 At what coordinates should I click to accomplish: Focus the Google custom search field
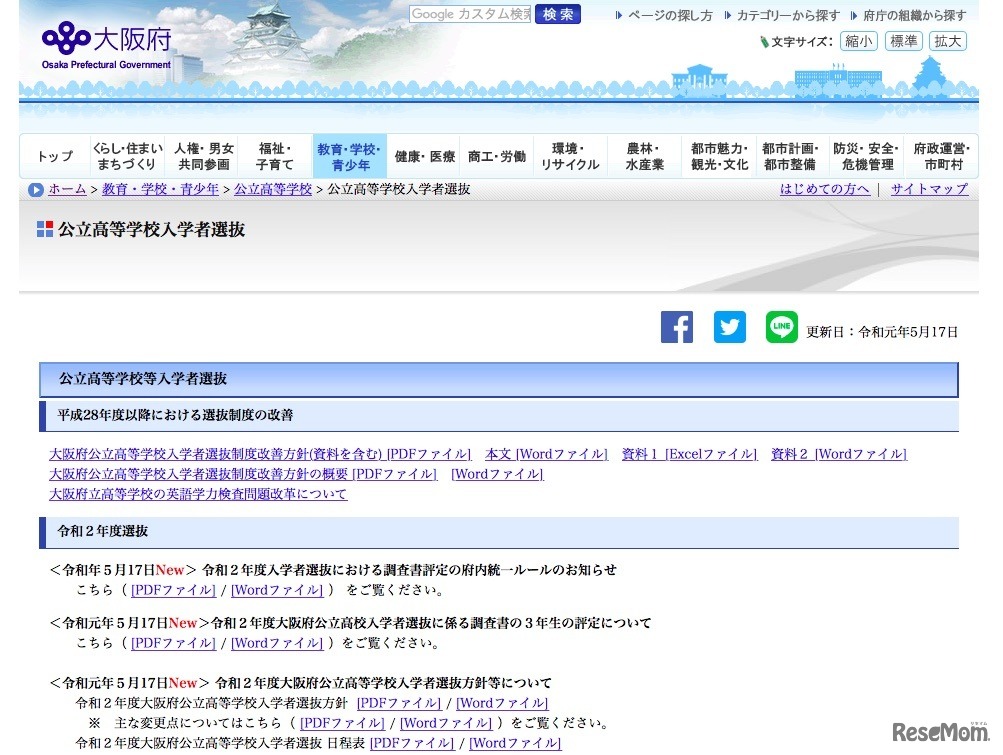coord(470,14)
